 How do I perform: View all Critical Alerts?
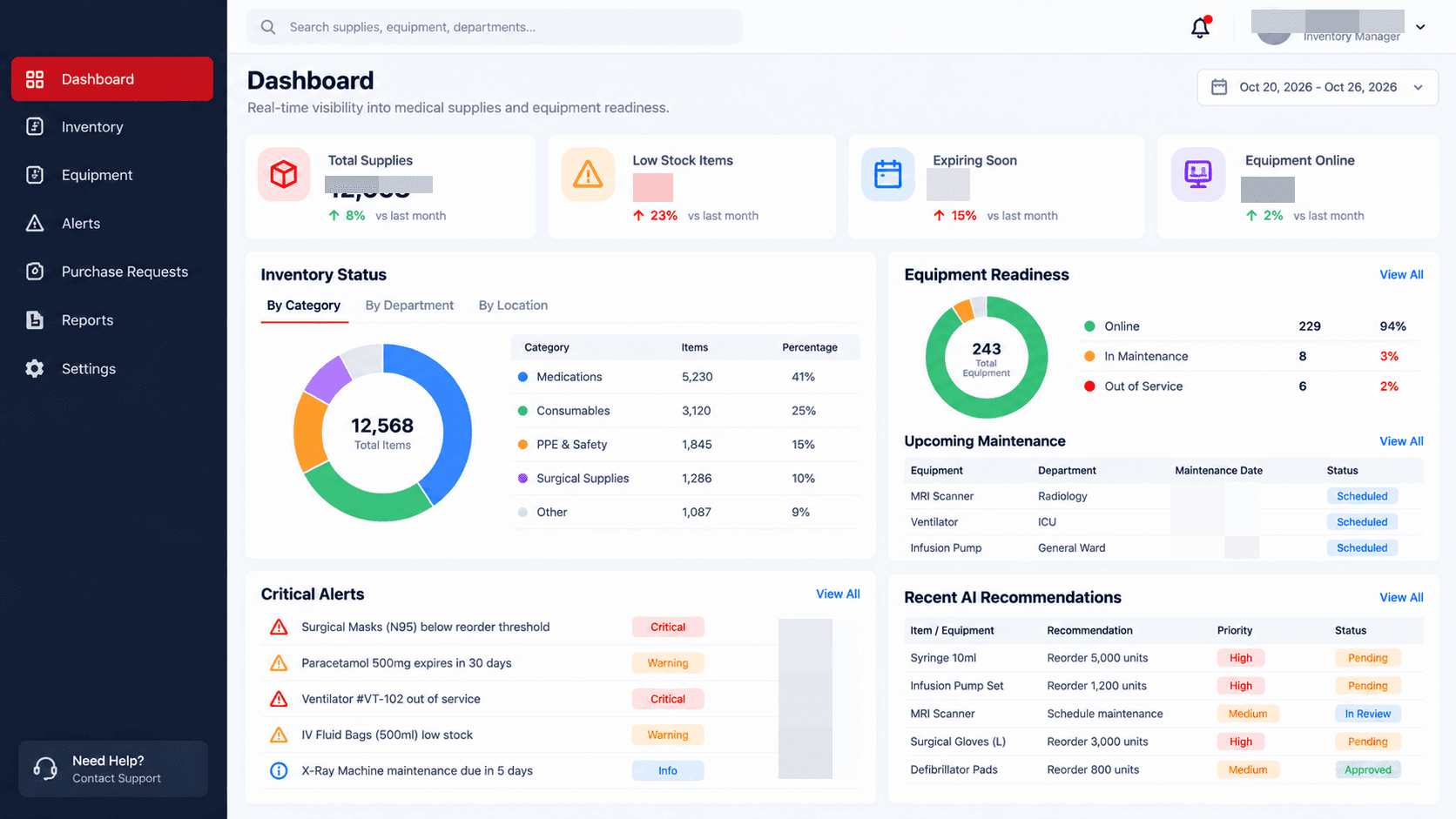click(x=838, y=594)
